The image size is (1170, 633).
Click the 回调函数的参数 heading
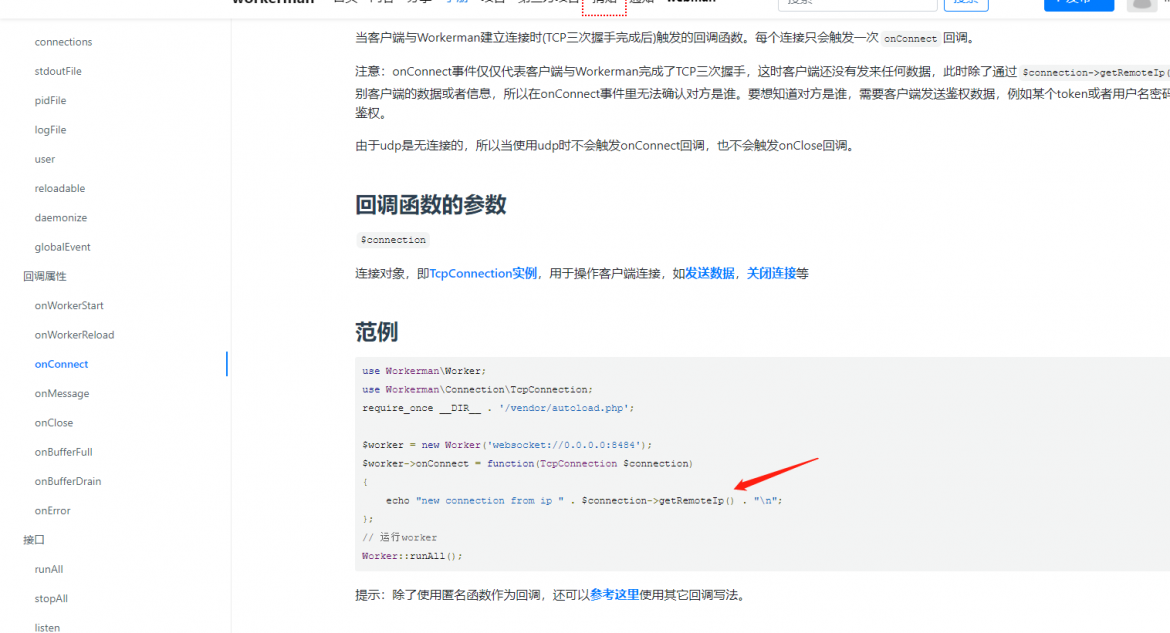(431, 205)
